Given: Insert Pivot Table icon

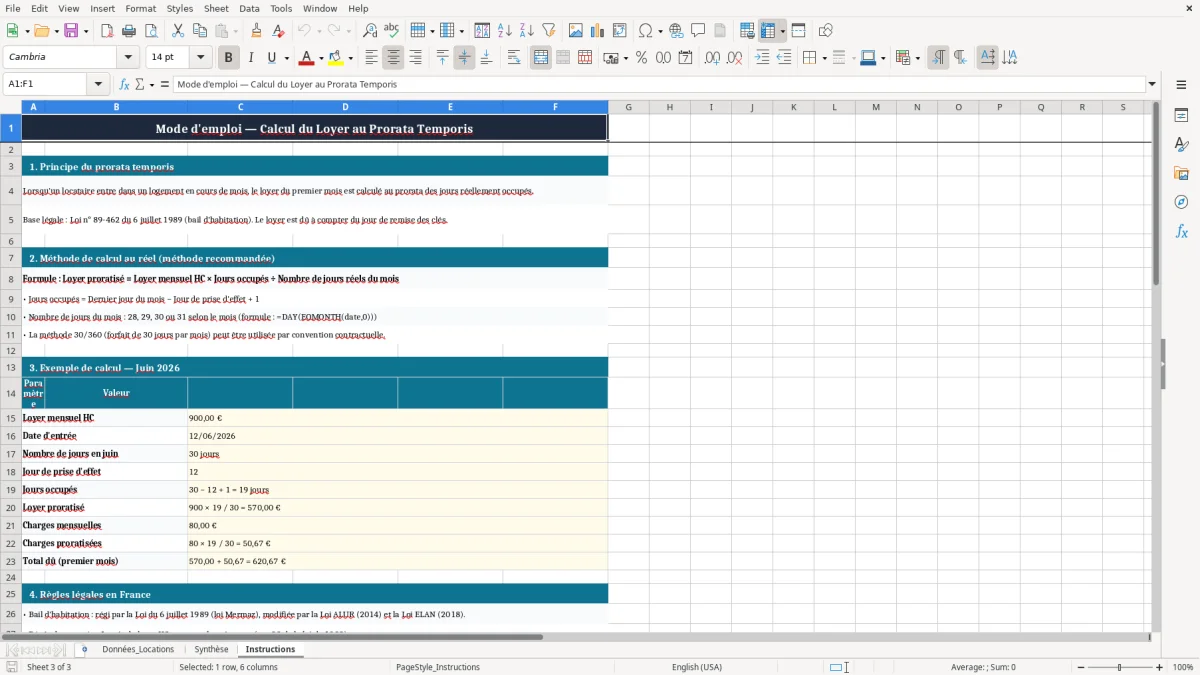Looking at the screenshot, I should pos(620,31).
